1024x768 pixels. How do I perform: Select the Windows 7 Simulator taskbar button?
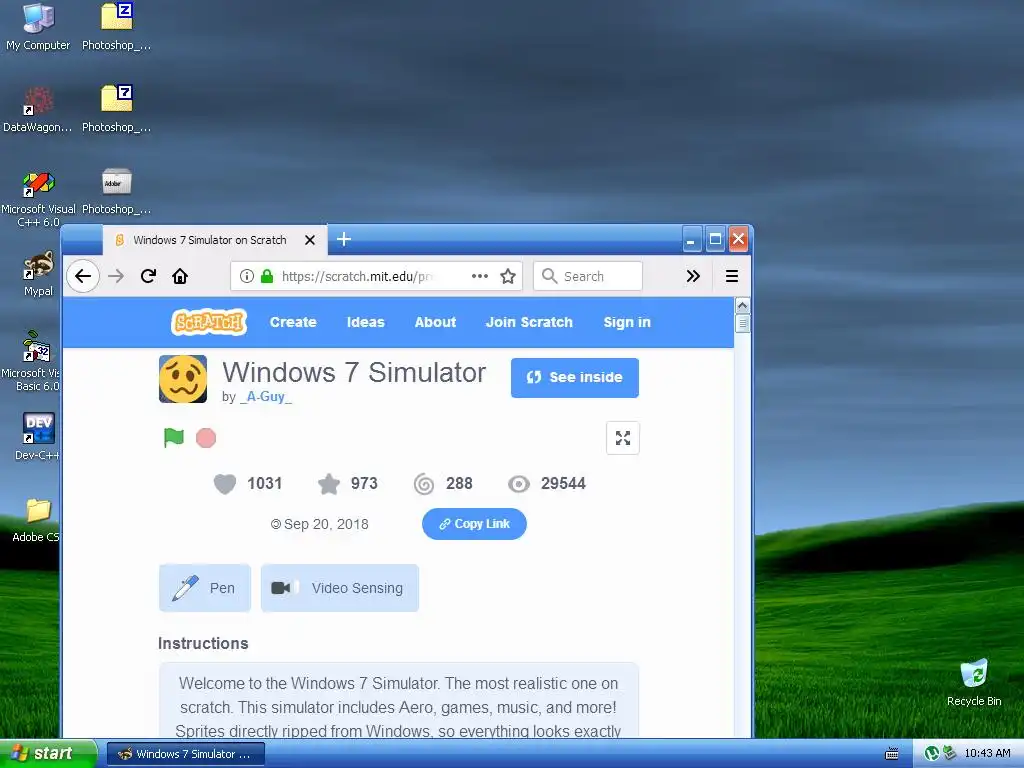click(186, 754)
